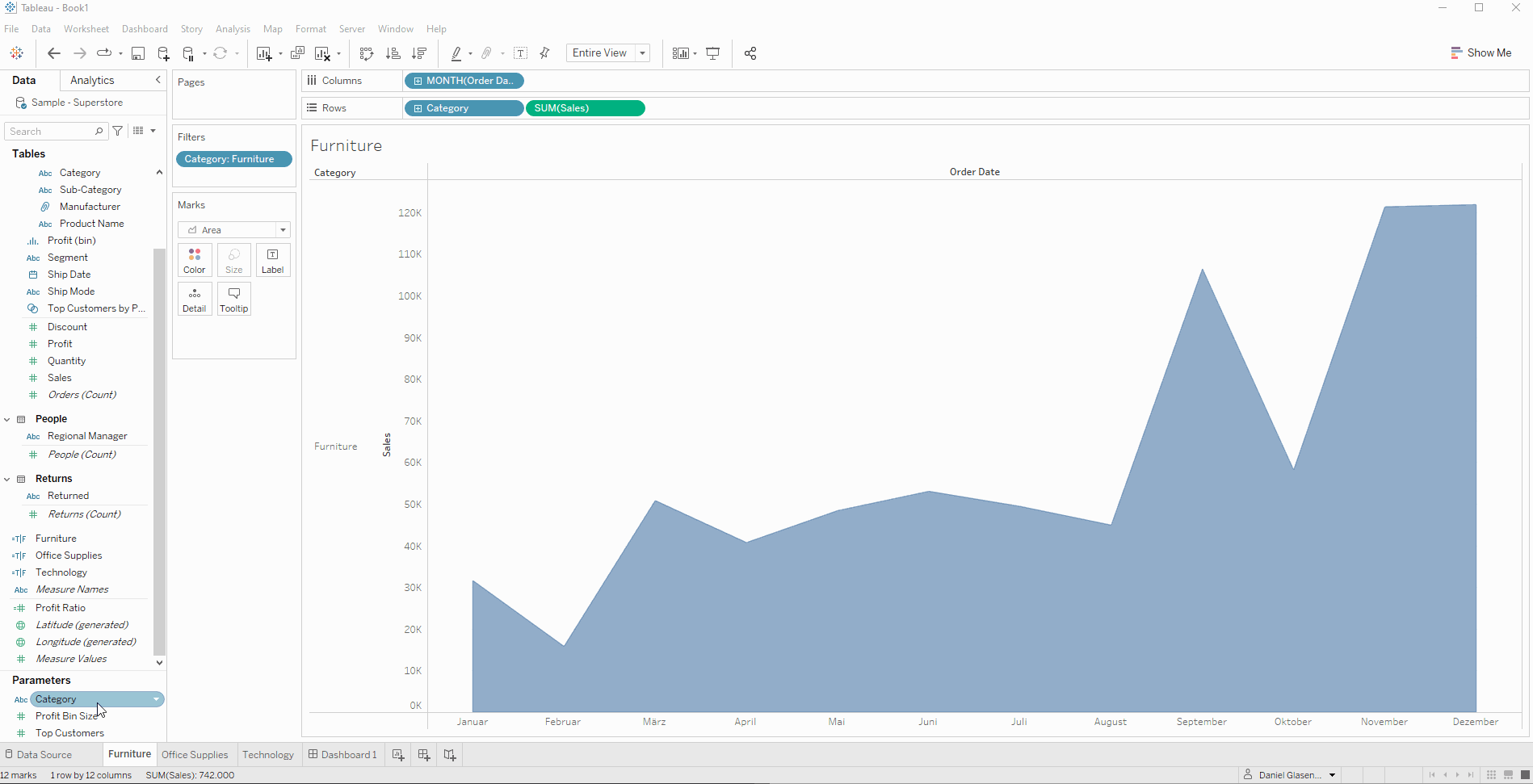1533x784 pixels.
Task: Open the Analysis menu
Action: pos(233,28)
